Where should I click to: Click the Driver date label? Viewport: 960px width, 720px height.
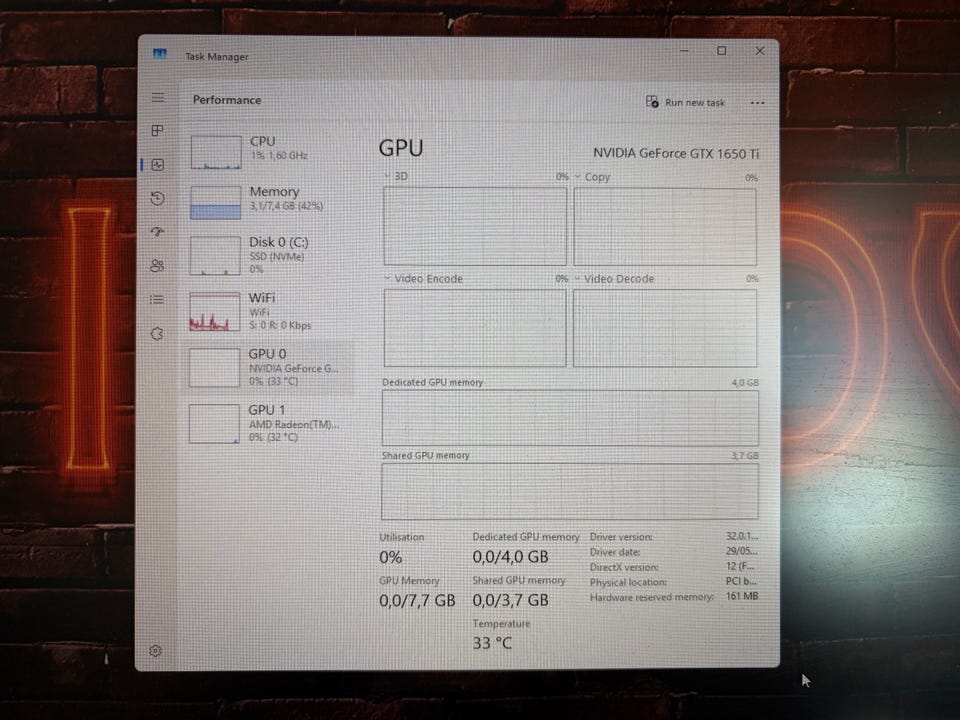coord(615,552)
